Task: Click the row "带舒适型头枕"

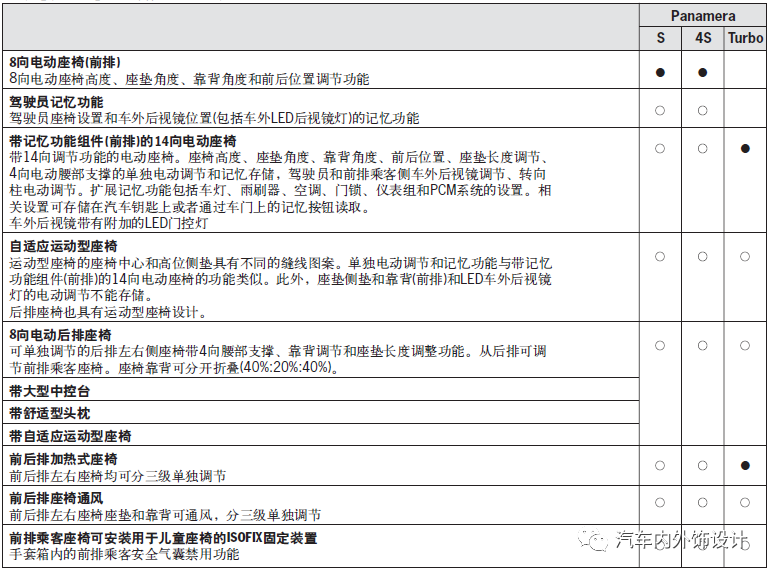Action: 321,413
